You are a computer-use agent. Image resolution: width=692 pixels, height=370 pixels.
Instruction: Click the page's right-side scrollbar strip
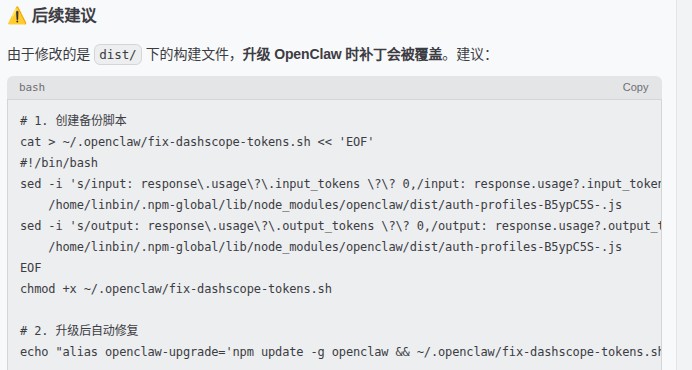pos(684,185)
